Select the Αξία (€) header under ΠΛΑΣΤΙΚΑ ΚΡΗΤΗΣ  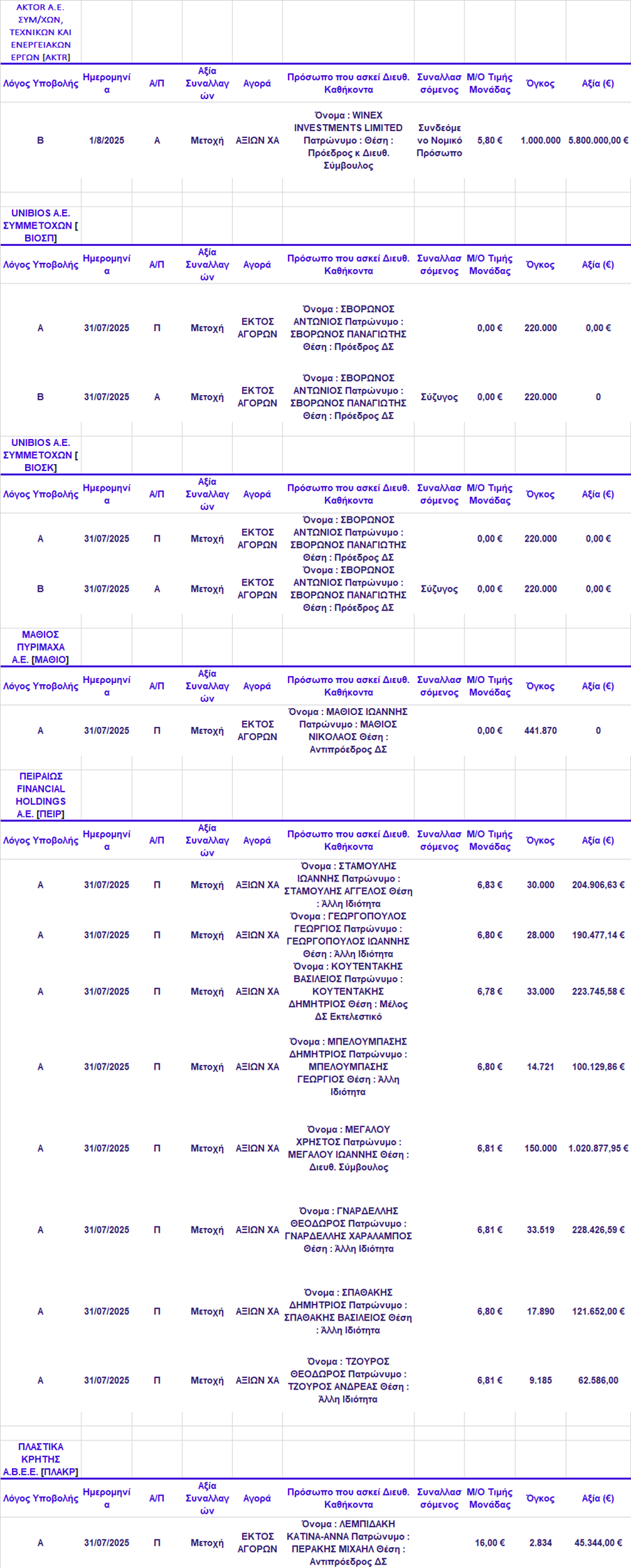[598, 1498]
